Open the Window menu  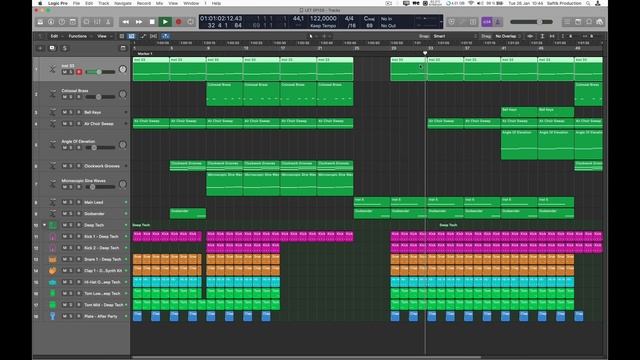191,3
